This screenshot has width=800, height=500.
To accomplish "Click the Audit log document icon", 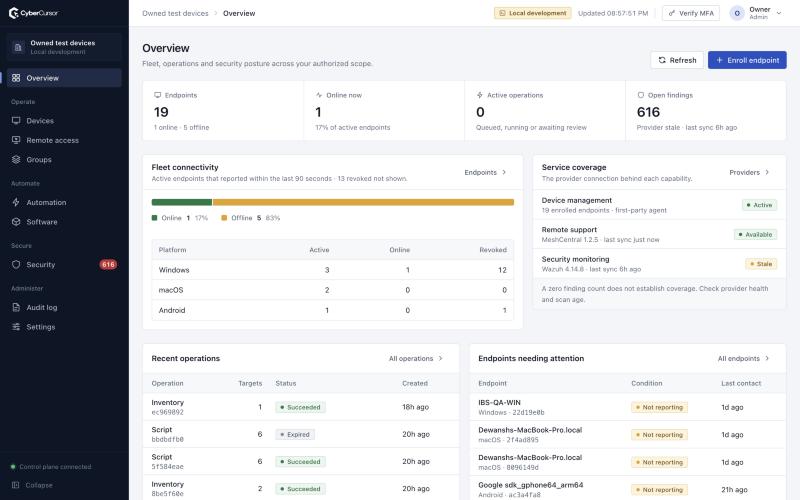I will click(16, 308).
